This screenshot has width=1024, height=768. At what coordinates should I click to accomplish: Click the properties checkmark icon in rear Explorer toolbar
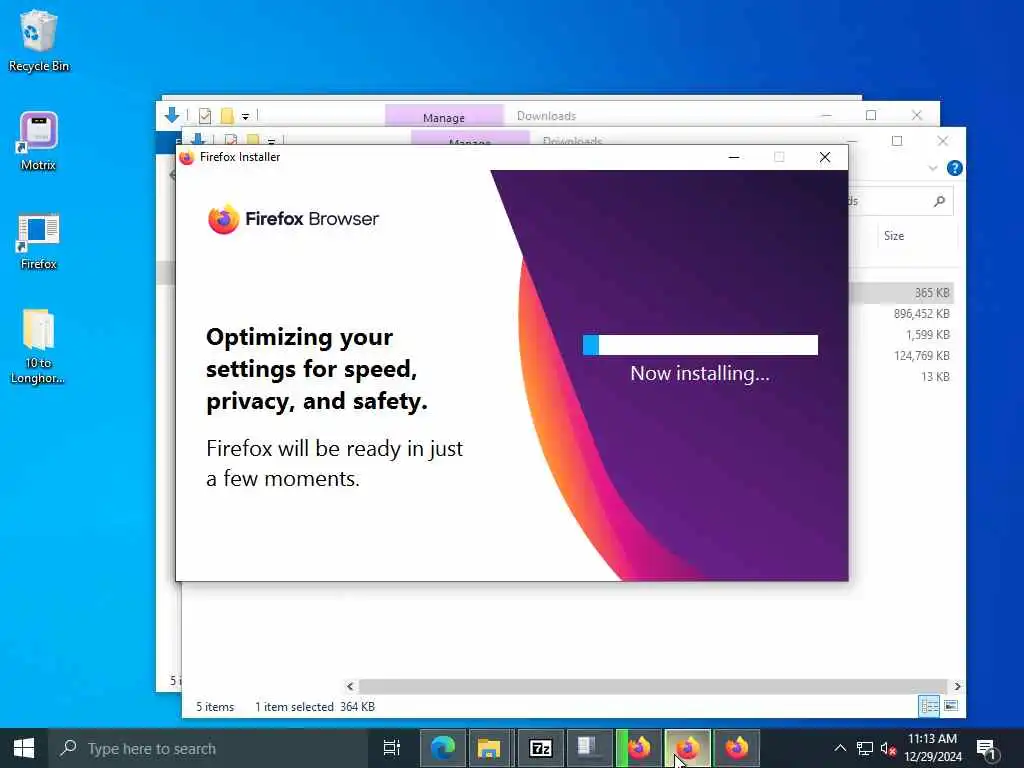204,116
